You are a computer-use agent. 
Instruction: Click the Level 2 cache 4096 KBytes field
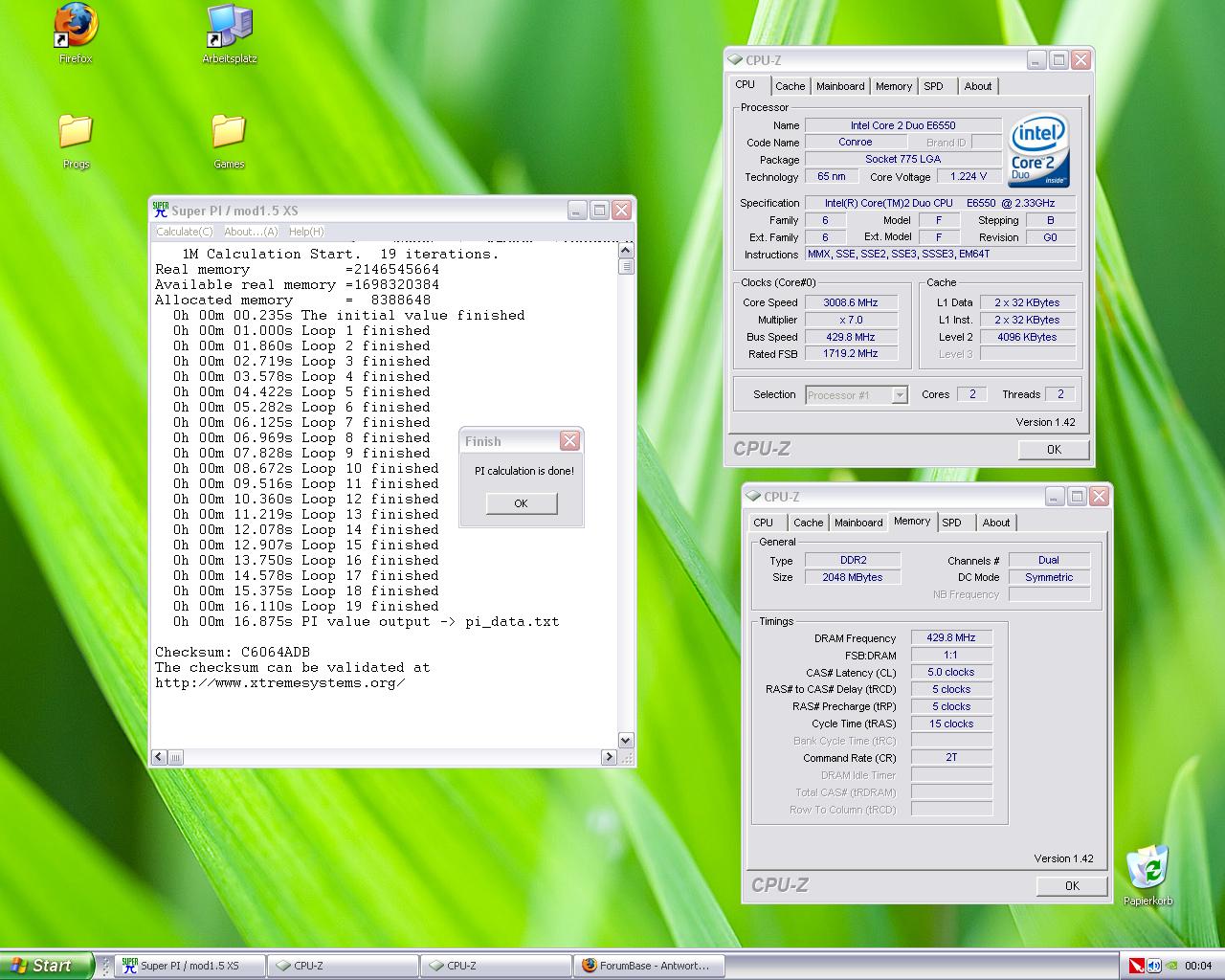point(1026,337)
